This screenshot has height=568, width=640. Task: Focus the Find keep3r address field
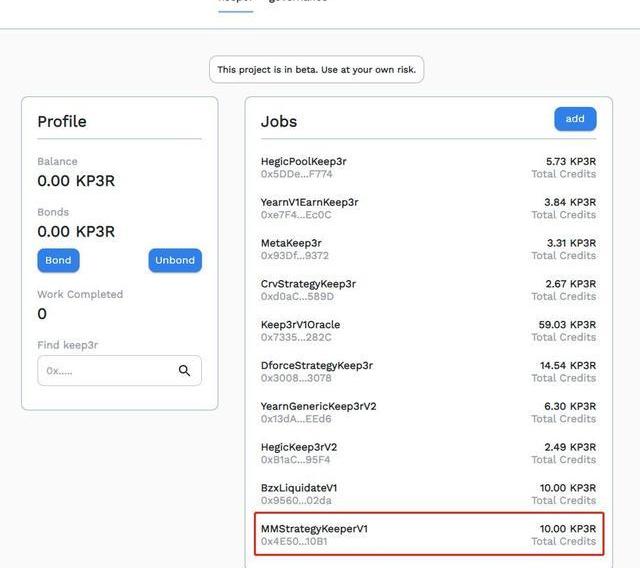106,371
